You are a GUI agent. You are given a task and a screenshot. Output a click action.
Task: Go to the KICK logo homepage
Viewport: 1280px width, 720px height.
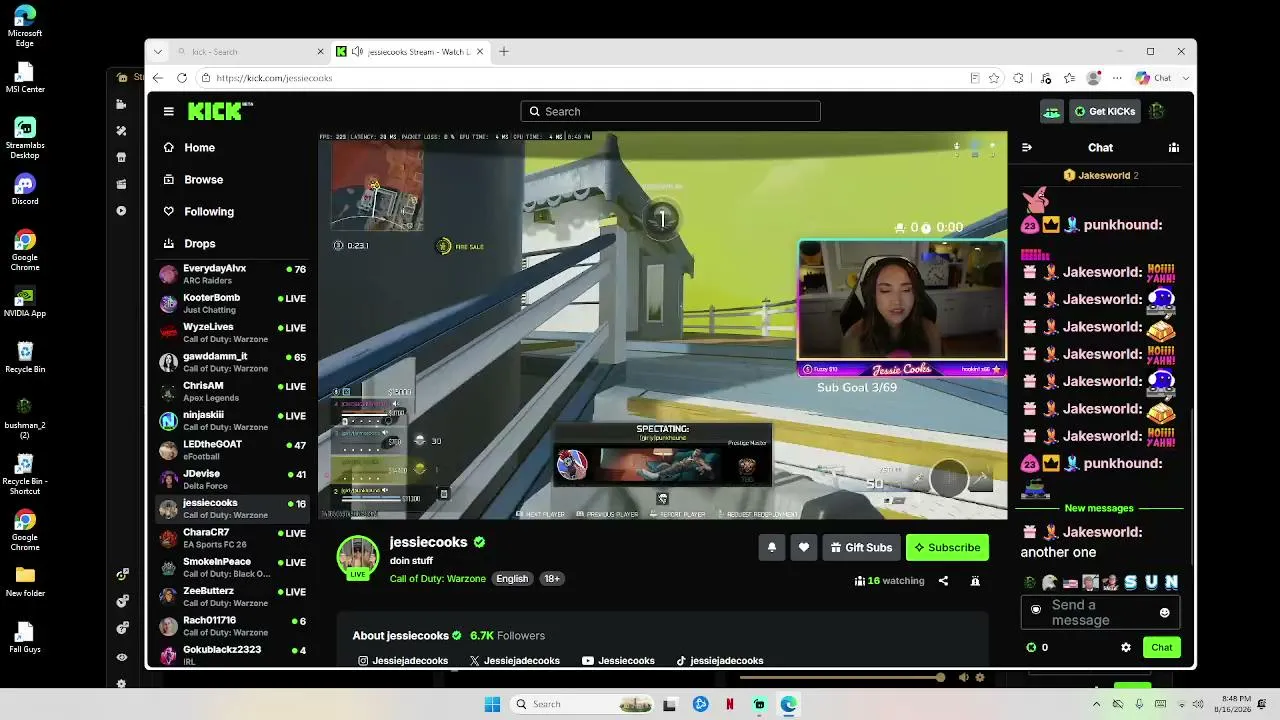[220, 111]
